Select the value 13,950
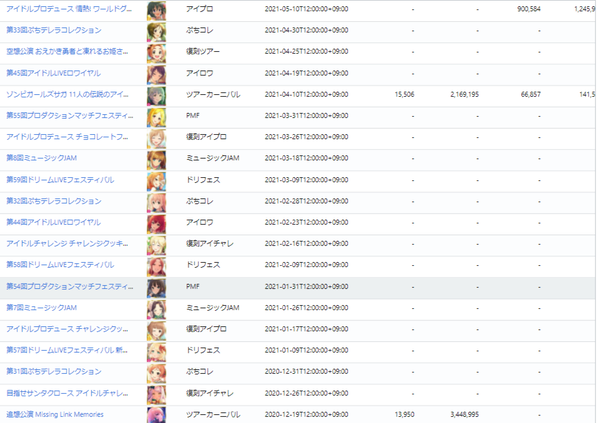 [404, 415]
